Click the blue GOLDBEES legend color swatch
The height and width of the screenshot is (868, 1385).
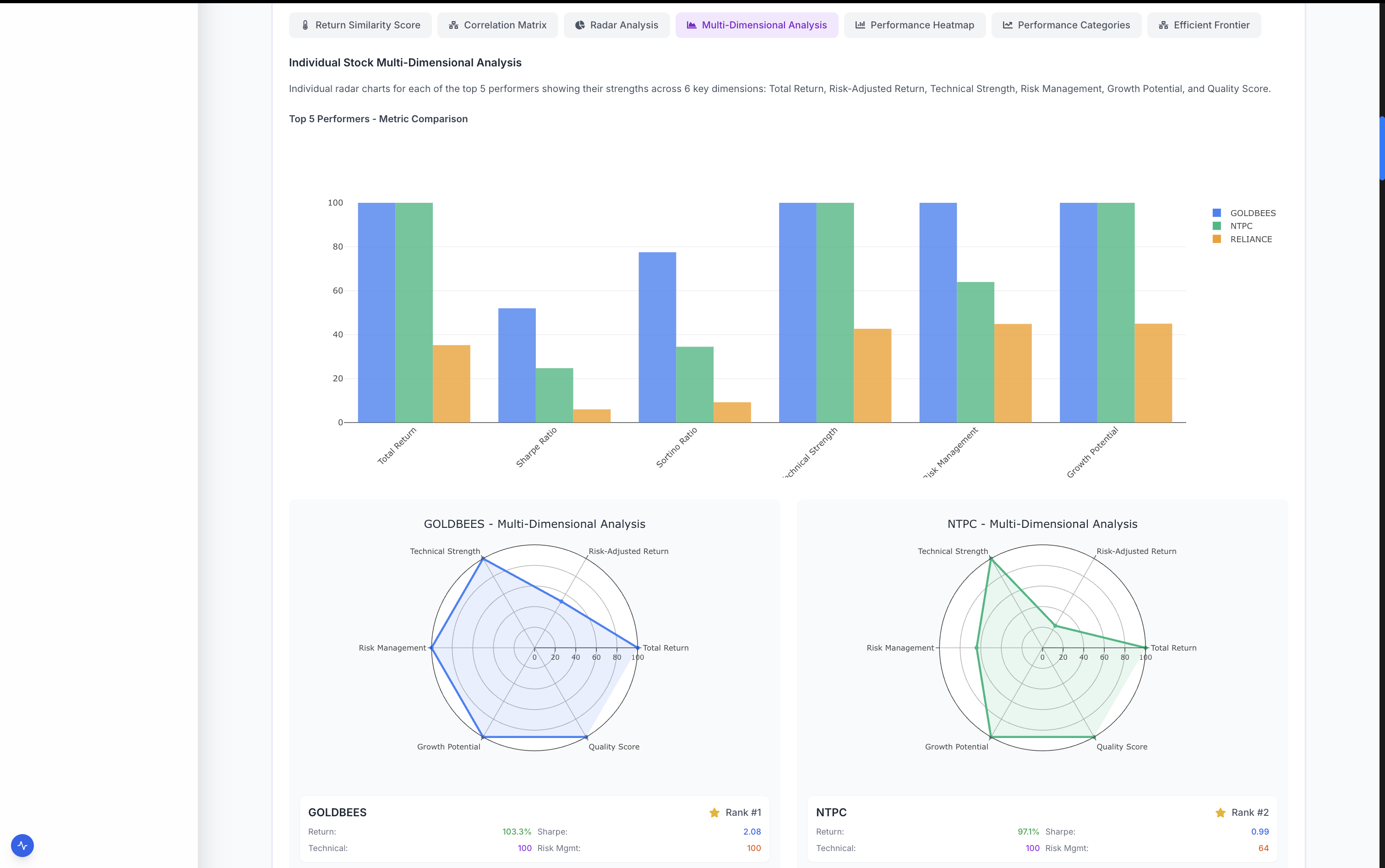coord(1217,213)
